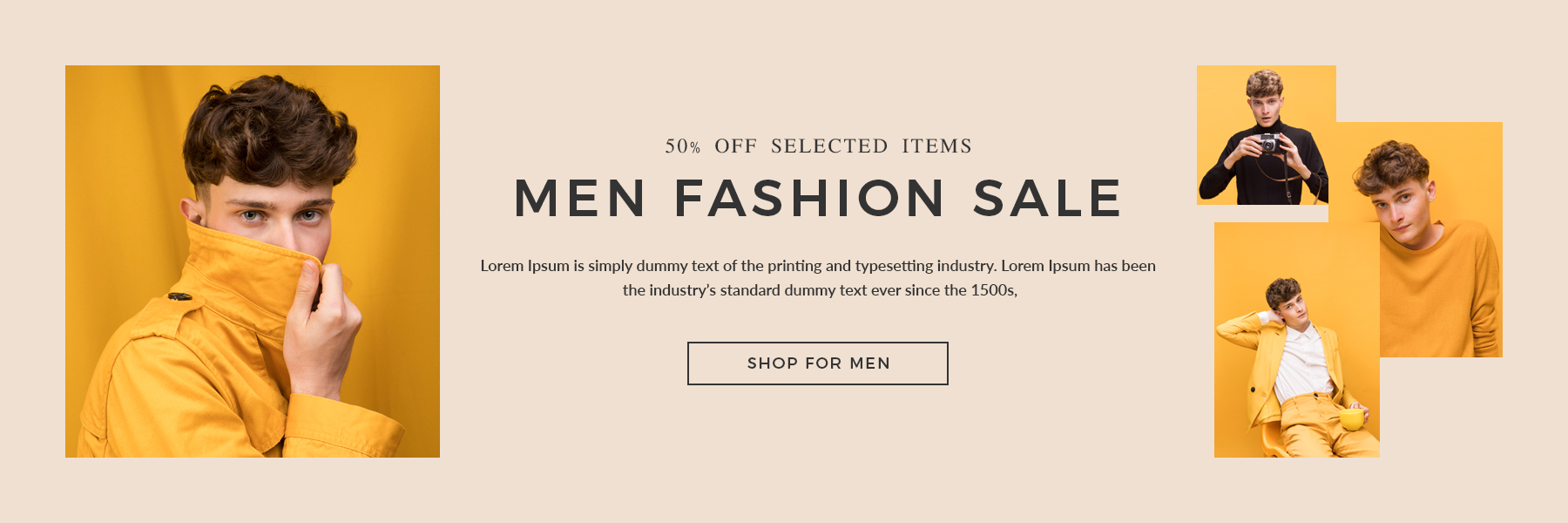
Task: Select the photo of man holding camera
Action: pos(1266,135)
